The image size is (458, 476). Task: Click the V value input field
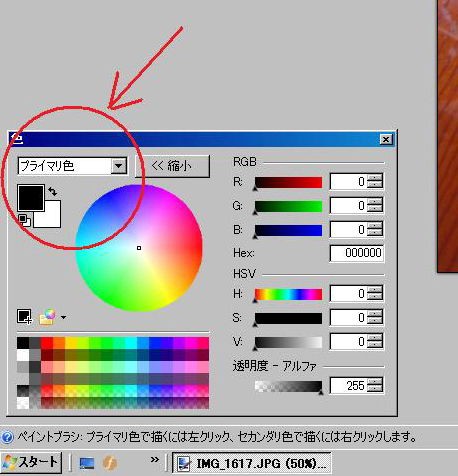click(x=348, y=342)
